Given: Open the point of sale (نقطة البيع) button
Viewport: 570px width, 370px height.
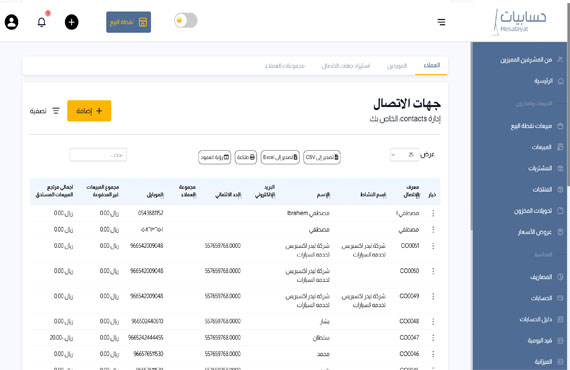Looking at the screenshot, I should [x=128, y=22].
